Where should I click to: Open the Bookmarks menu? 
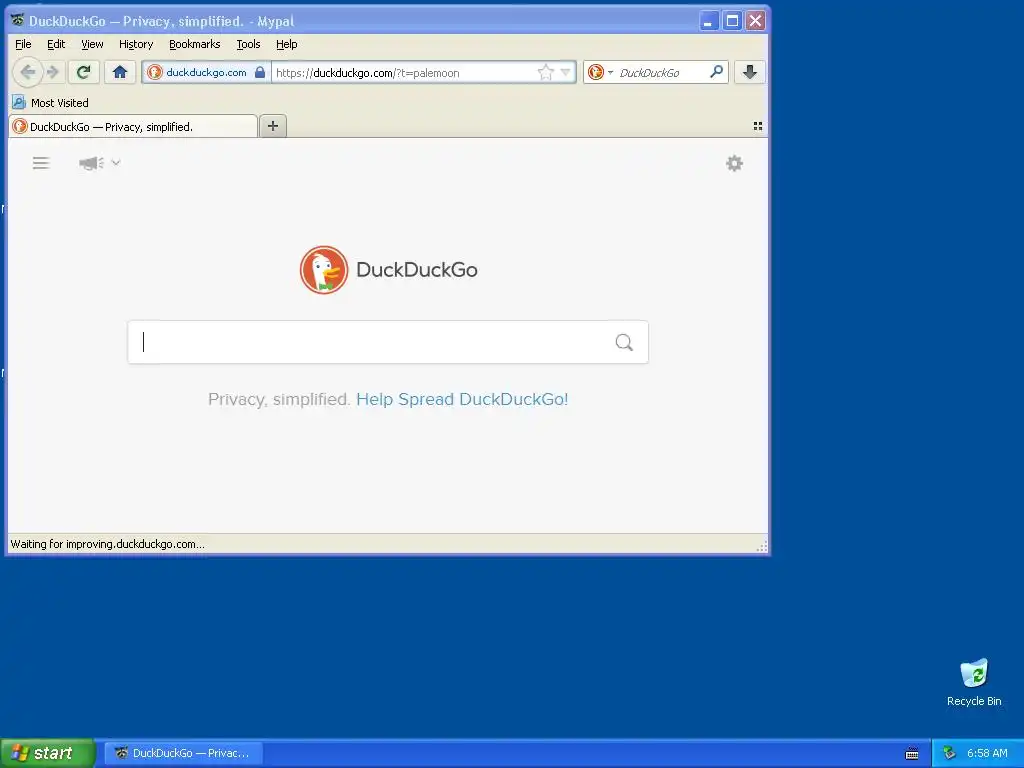195,44
